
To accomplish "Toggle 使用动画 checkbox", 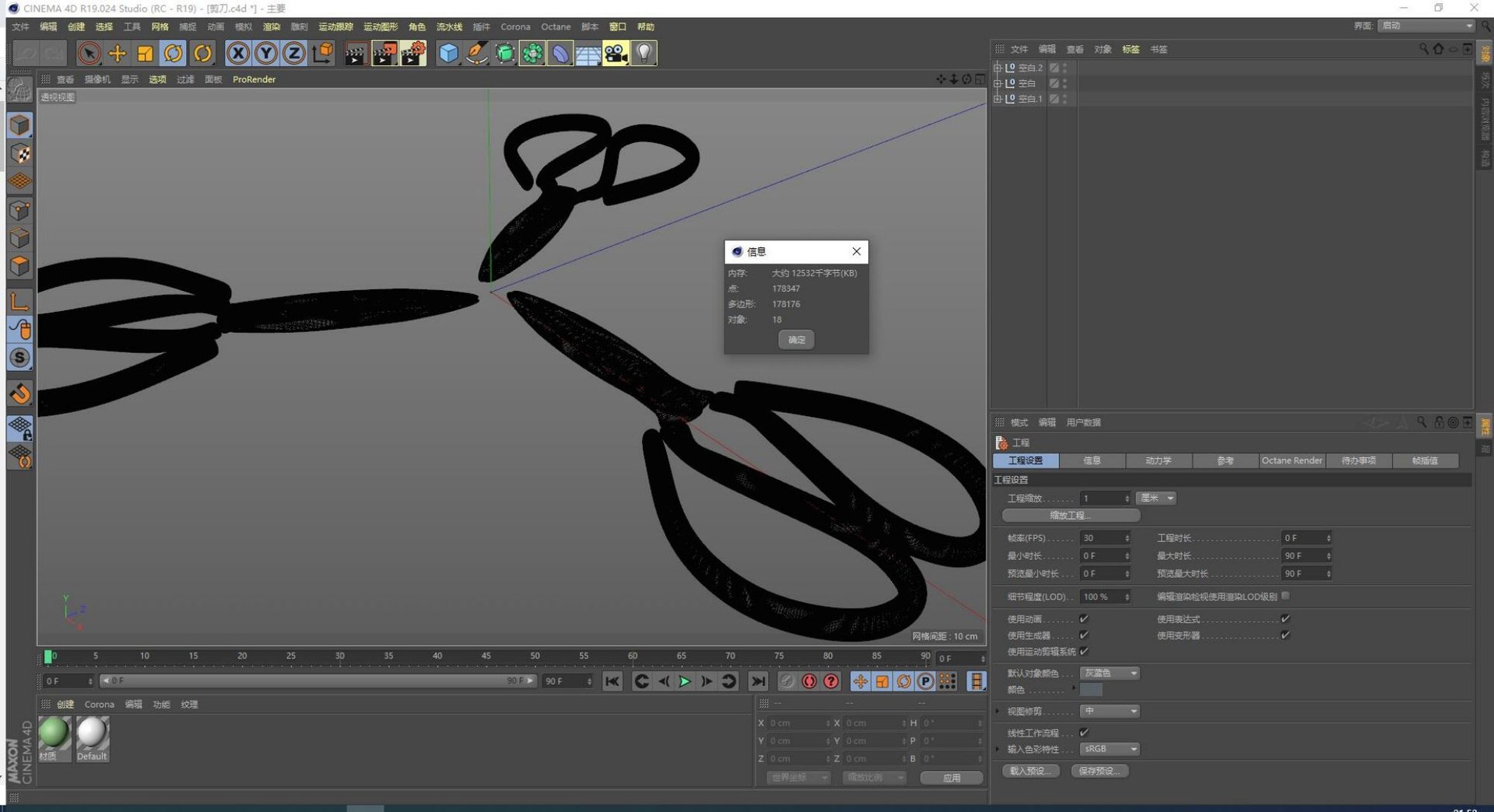I will tap(1084, 618).
